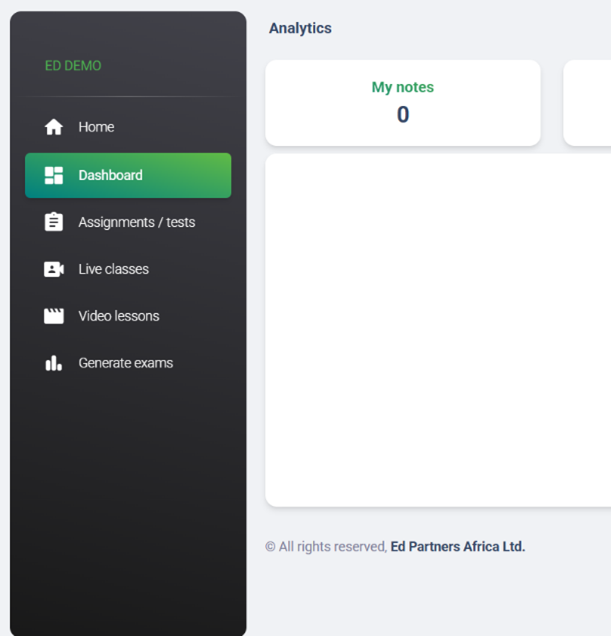Click the Home house icon
611x636 pixels.
tap(54, 127)
